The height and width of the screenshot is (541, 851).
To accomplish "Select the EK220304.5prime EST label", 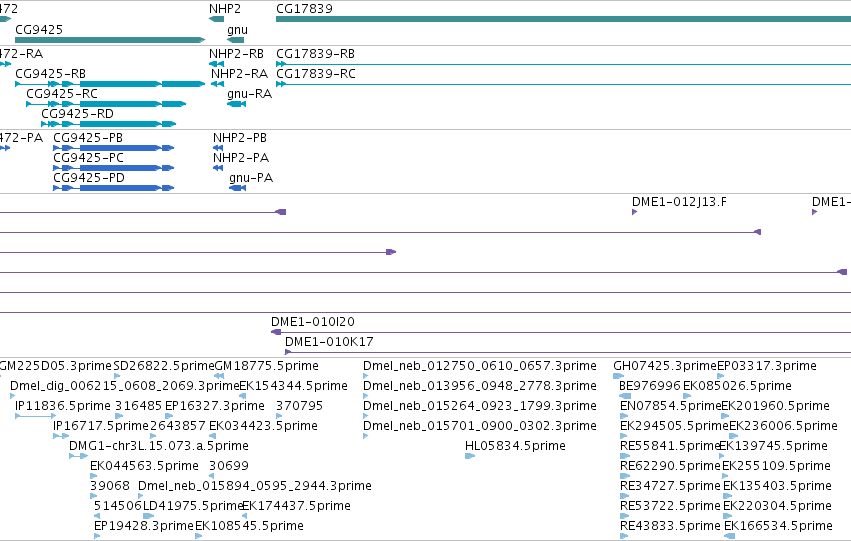I will coord(777,506).
